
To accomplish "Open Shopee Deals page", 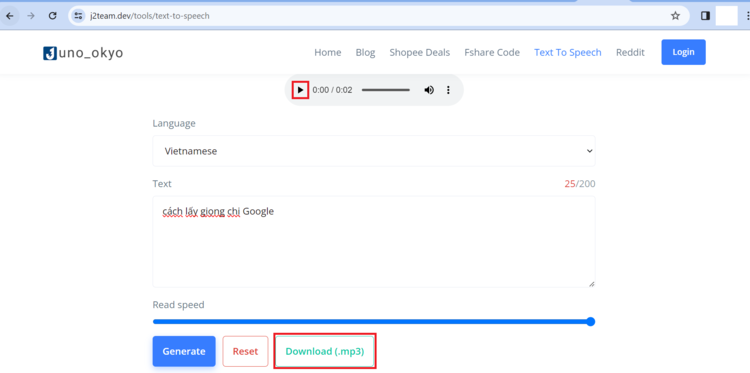I will tap(419, 53).
